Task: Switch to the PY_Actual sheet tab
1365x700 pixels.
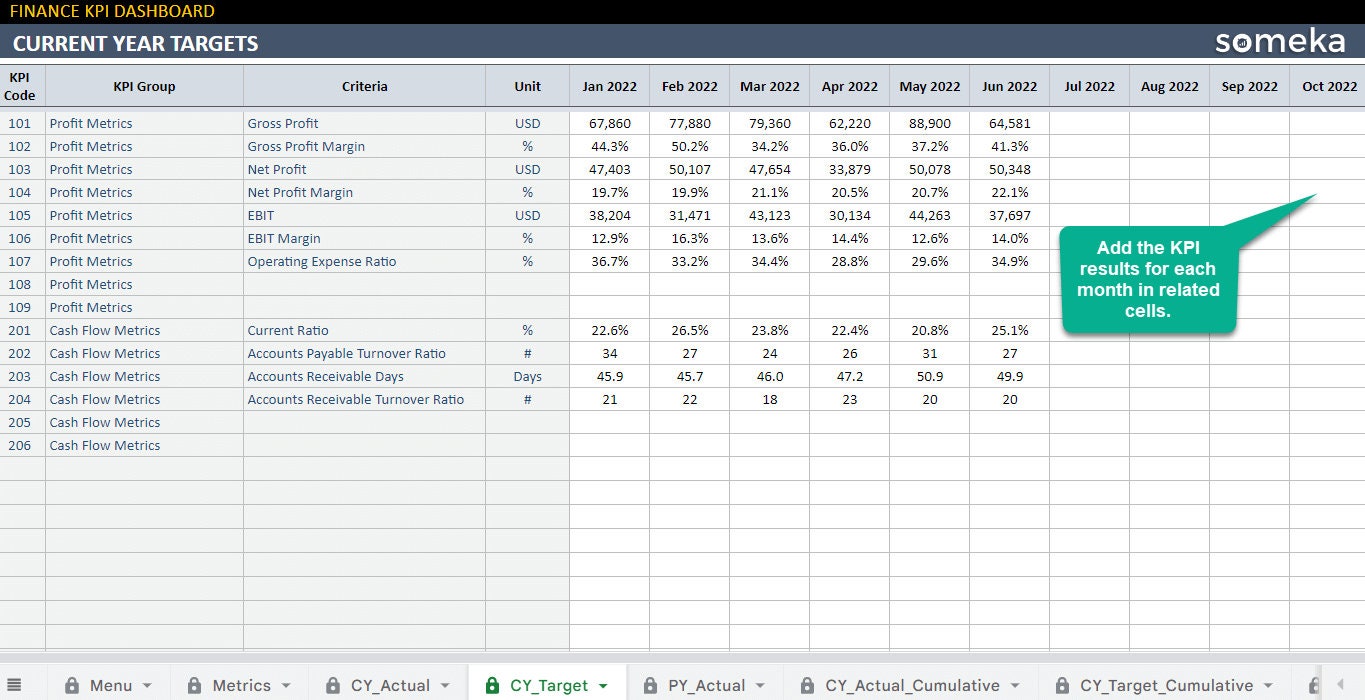Action: coord(707,686)
